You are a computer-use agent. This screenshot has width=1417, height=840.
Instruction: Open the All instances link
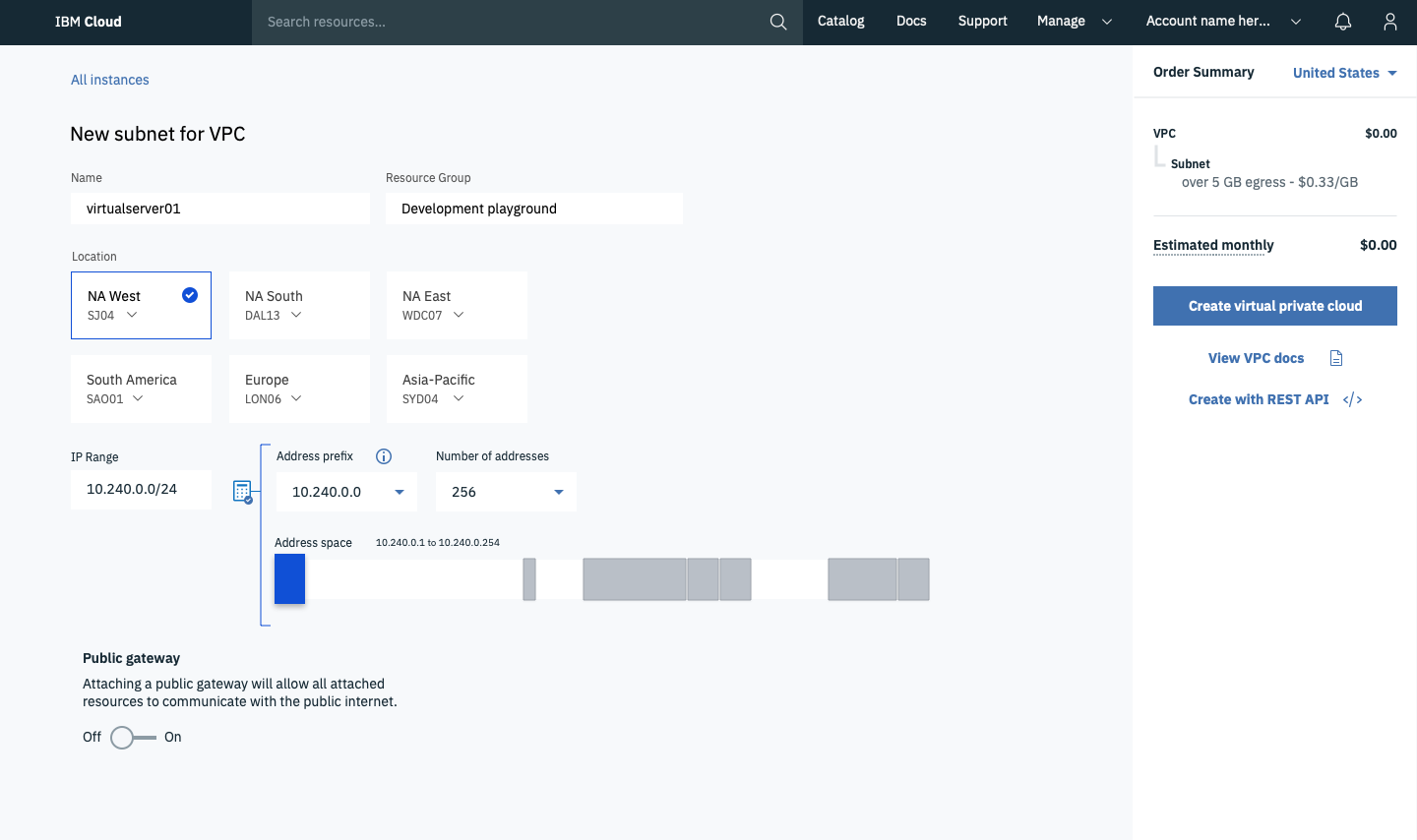109,80
